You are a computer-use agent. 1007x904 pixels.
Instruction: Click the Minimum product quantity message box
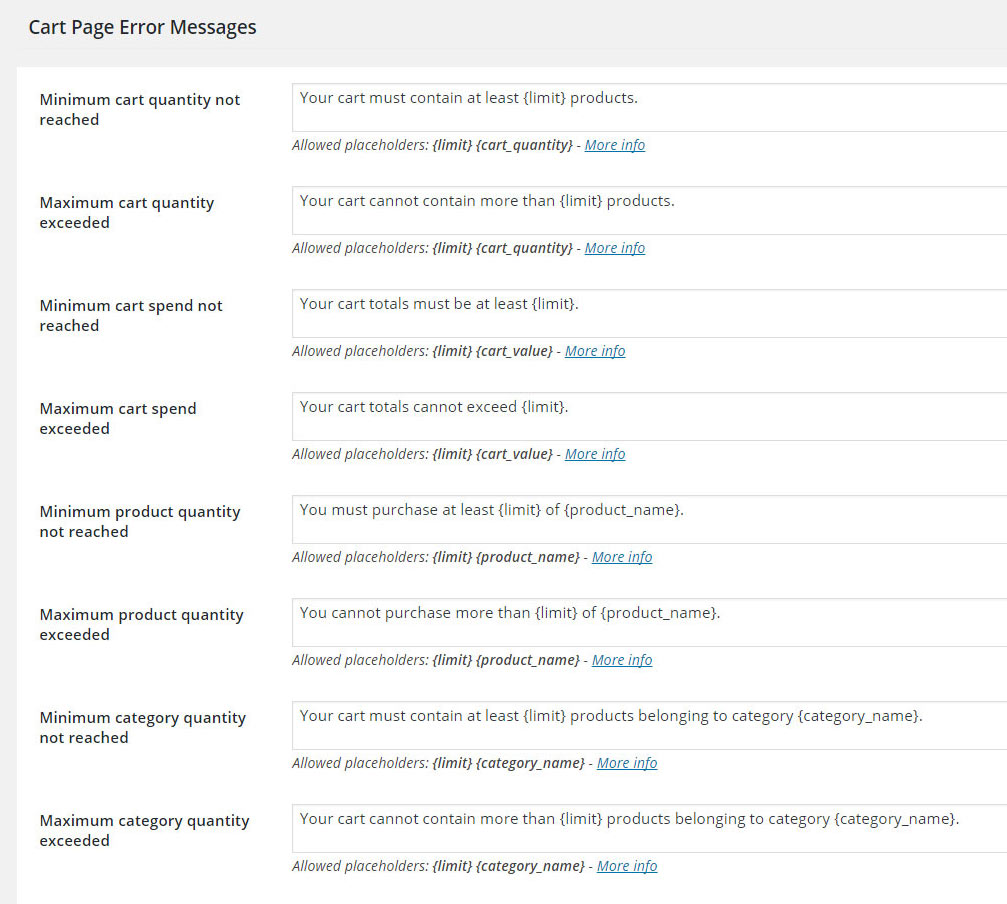coord(650,519)
